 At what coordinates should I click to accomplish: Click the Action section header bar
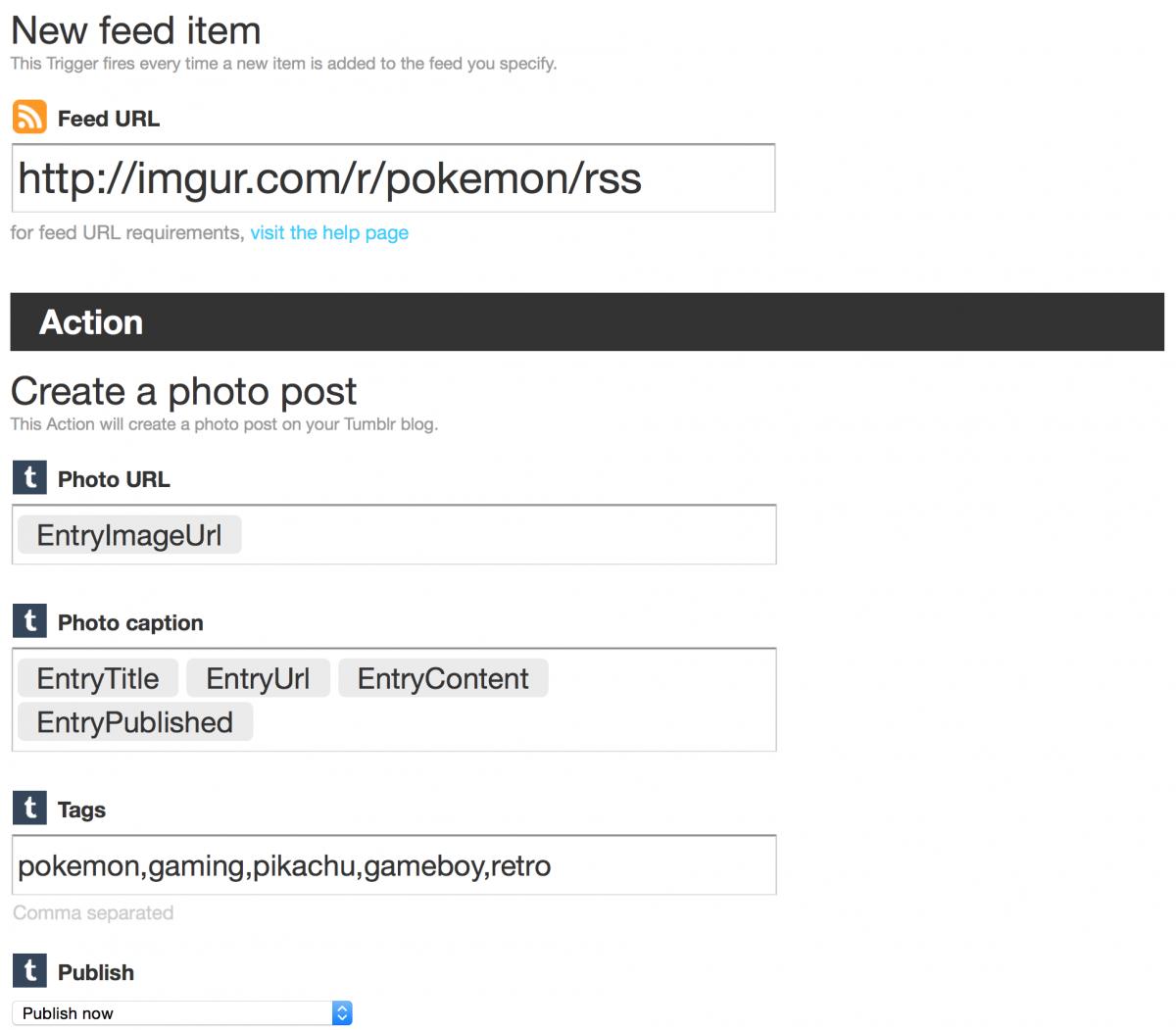587,321
